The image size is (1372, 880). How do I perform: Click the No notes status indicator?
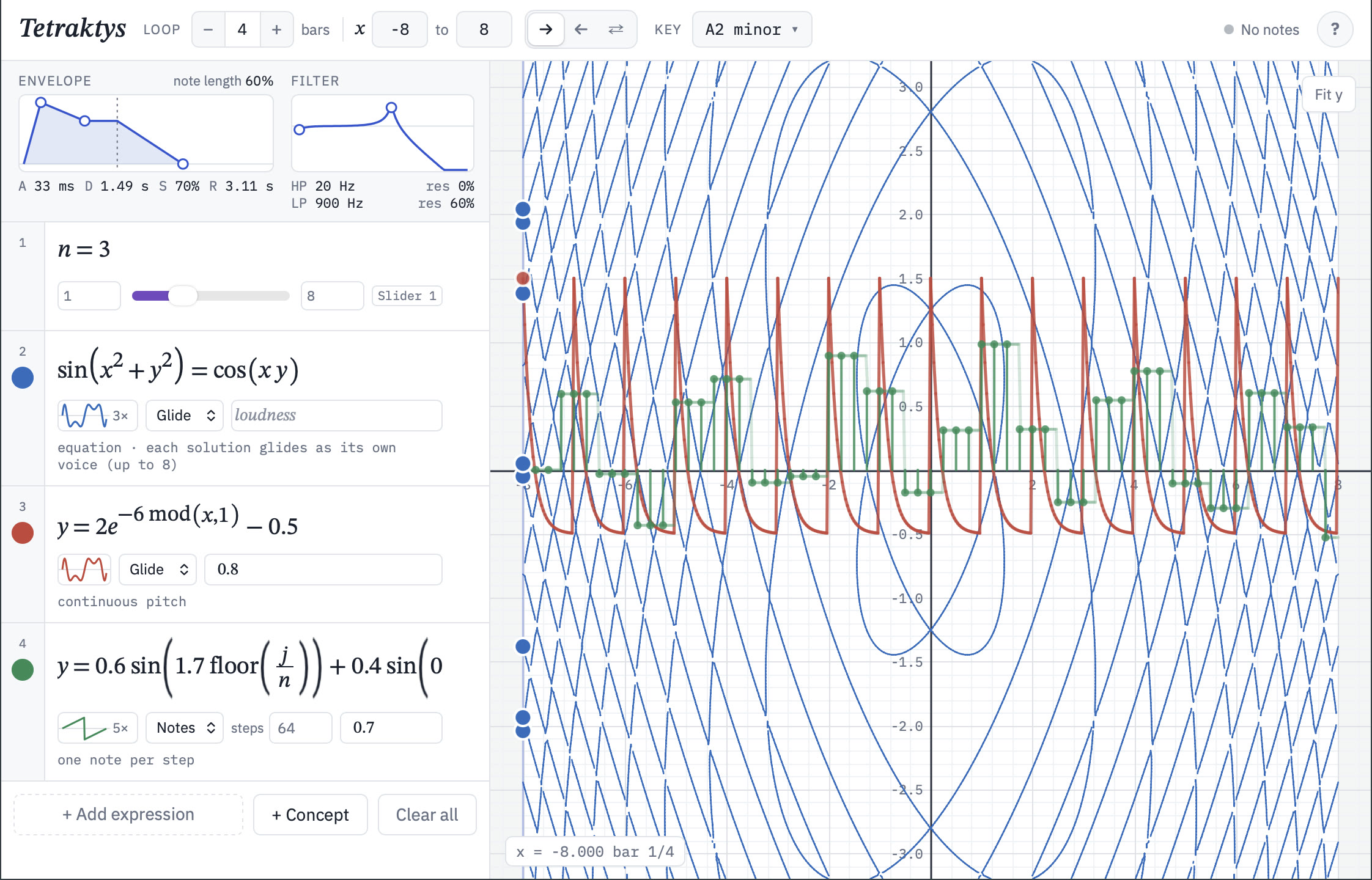[1261, 29]
